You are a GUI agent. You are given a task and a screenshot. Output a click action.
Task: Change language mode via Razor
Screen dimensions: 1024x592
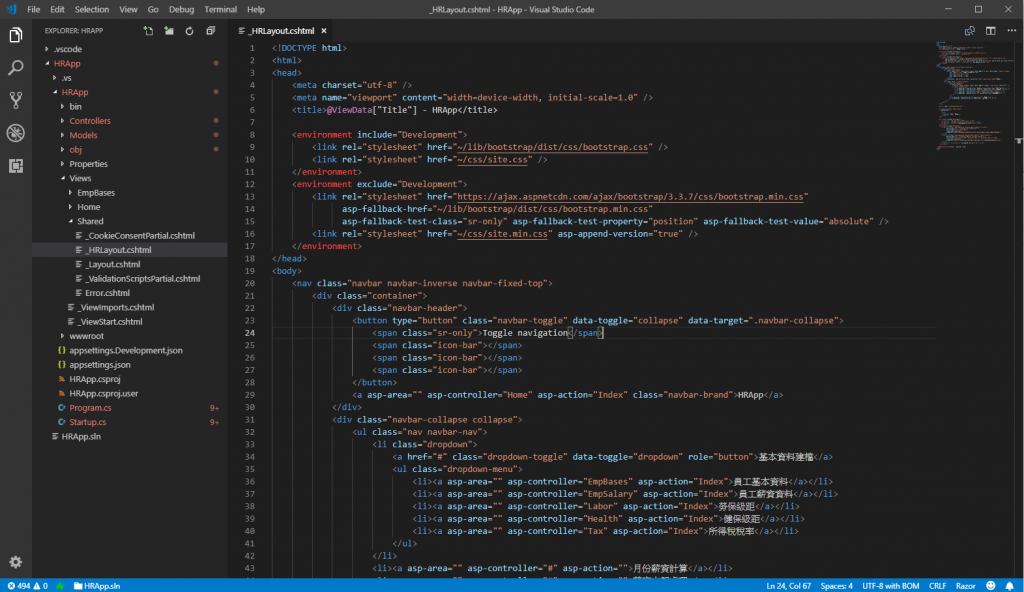tap(965, 586)
